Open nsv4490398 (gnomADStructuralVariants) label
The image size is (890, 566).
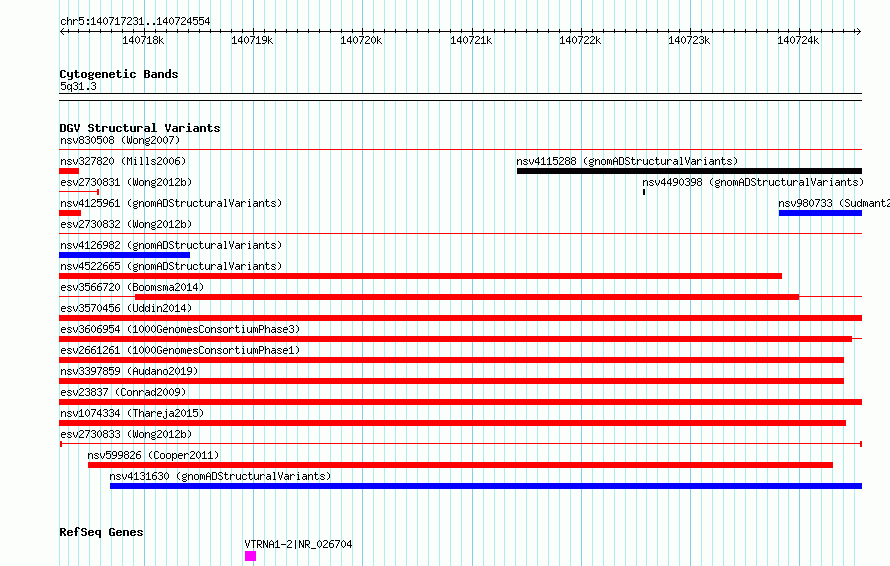(753, 182)
